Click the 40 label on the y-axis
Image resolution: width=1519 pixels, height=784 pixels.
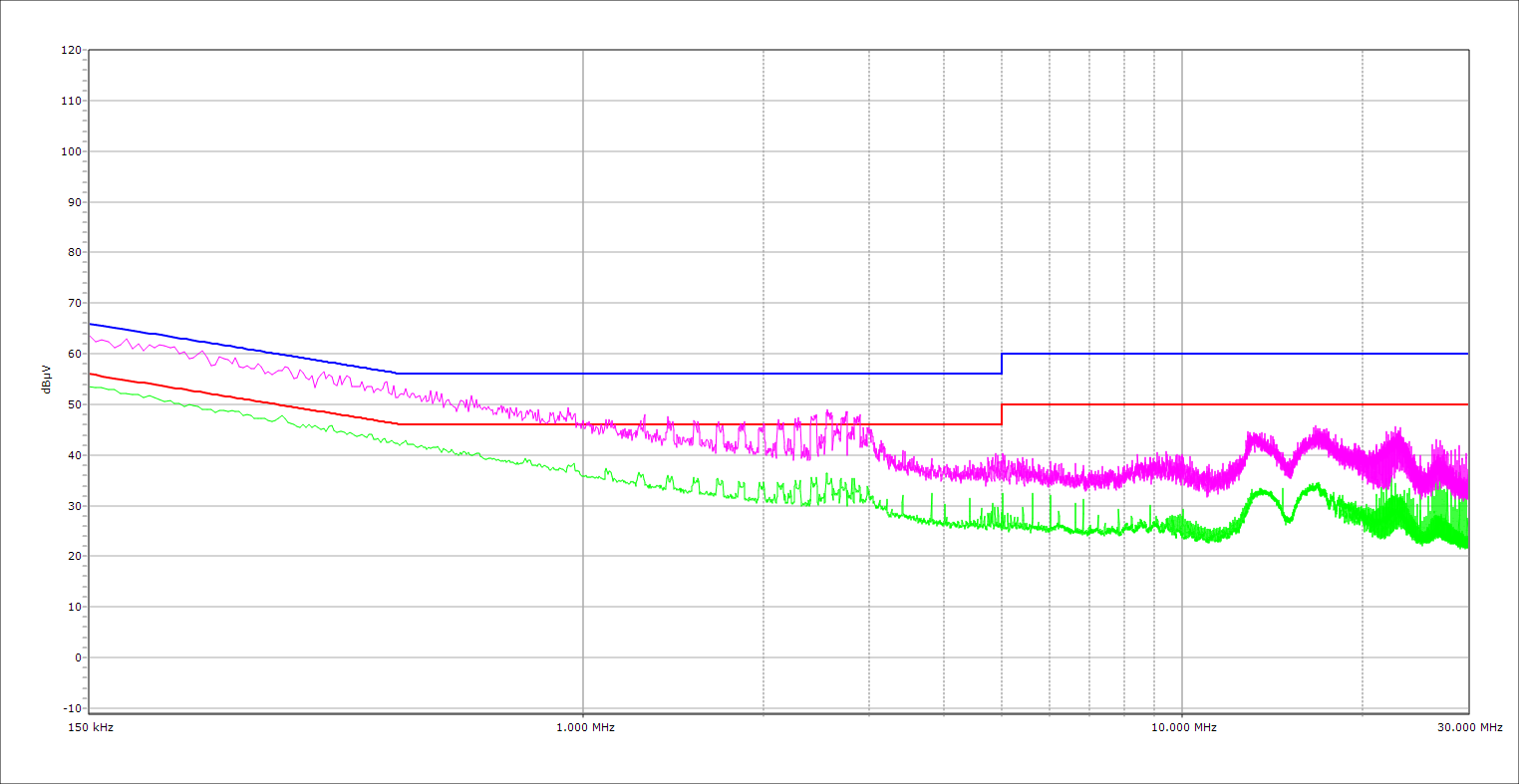click(x=74, y=455)
